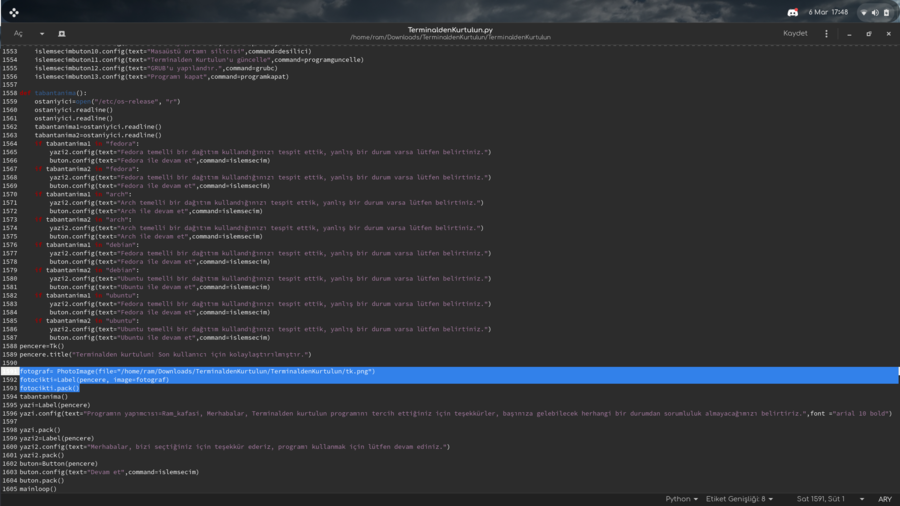This screenshot has width=900, height=506.
Task: Click line 1602 buton=Button(pencere)
Action: (59, 464)
